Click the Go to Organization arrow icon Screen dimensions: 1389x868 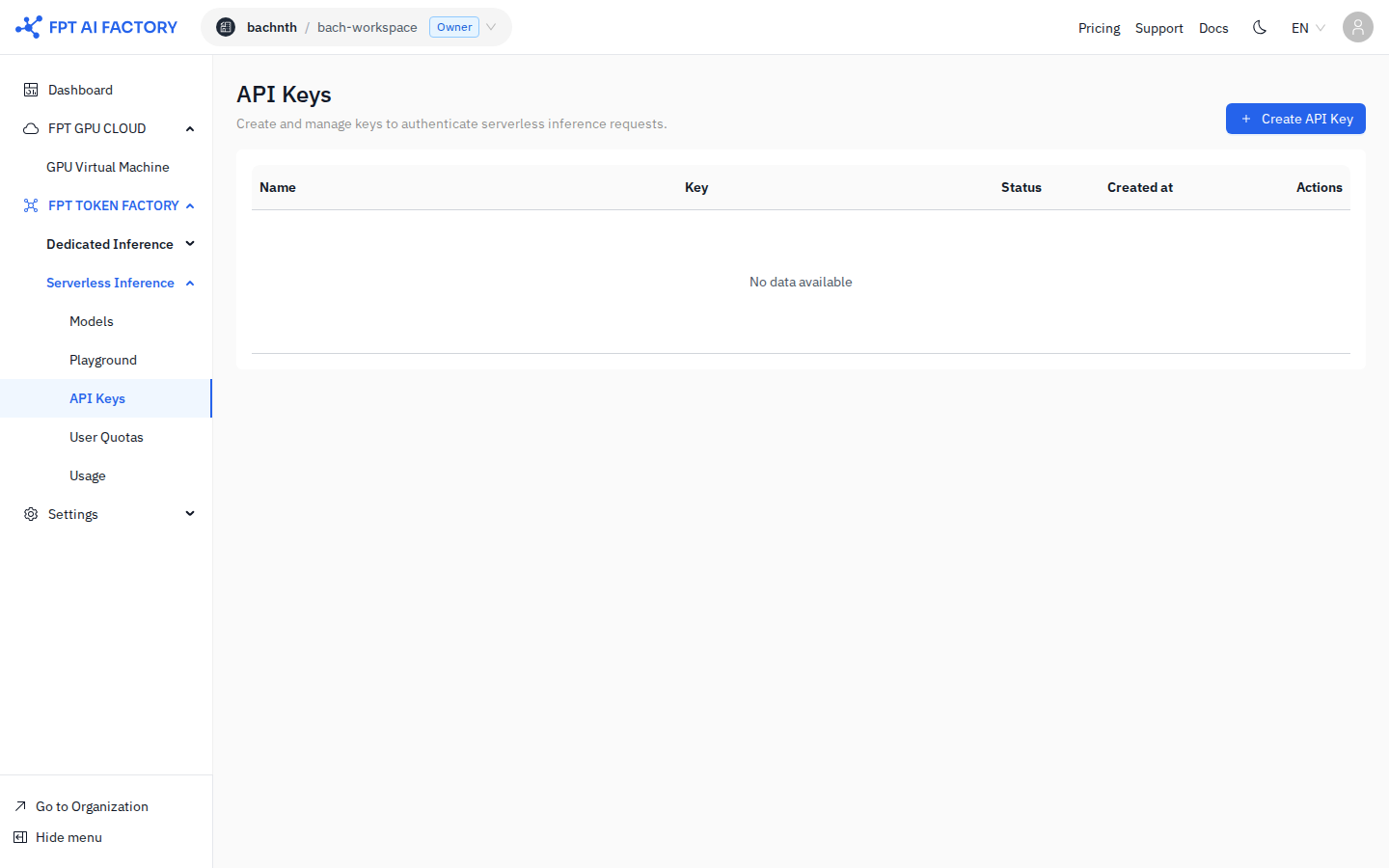(20, 806)
